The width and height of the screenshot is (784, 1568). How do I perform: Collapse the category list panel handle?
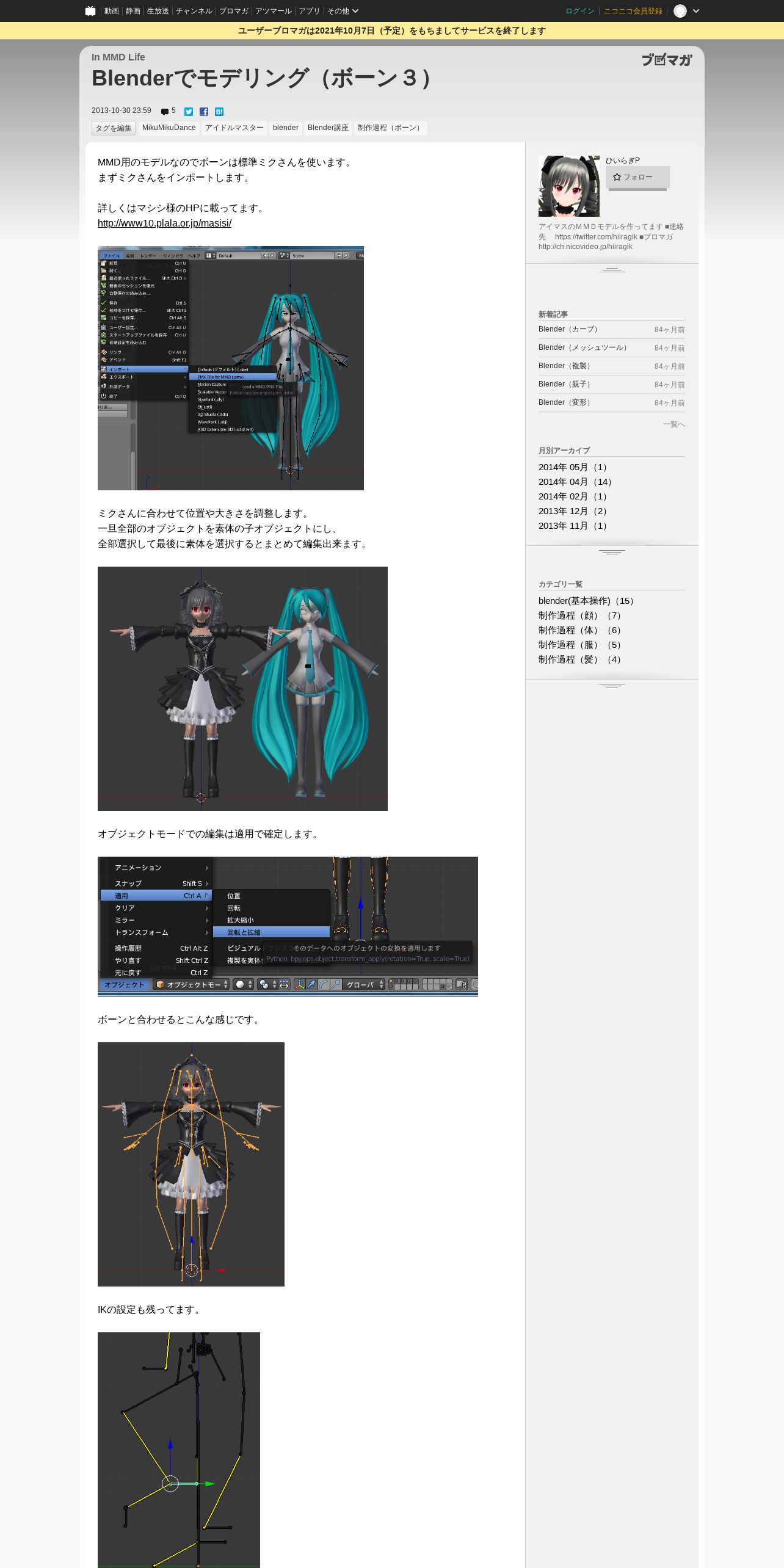tap(612, 686)
